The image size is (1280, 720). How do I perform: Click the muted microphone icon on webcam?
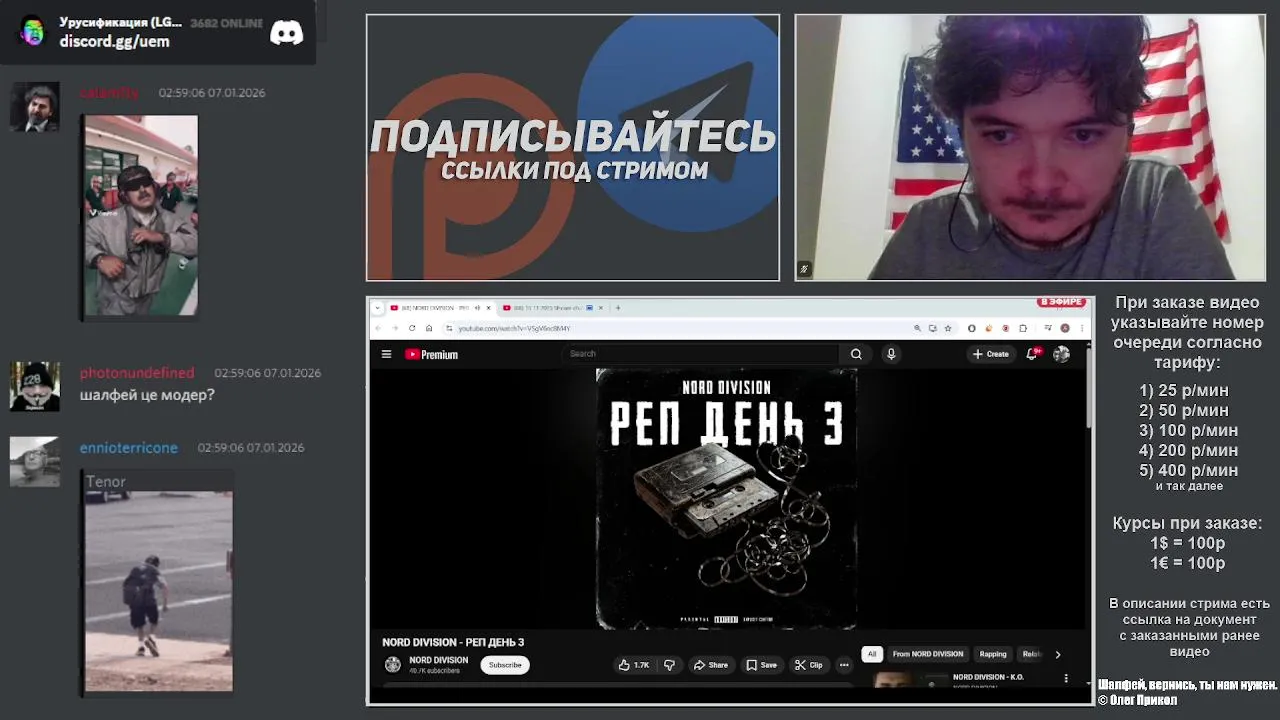tap(804, 269)
